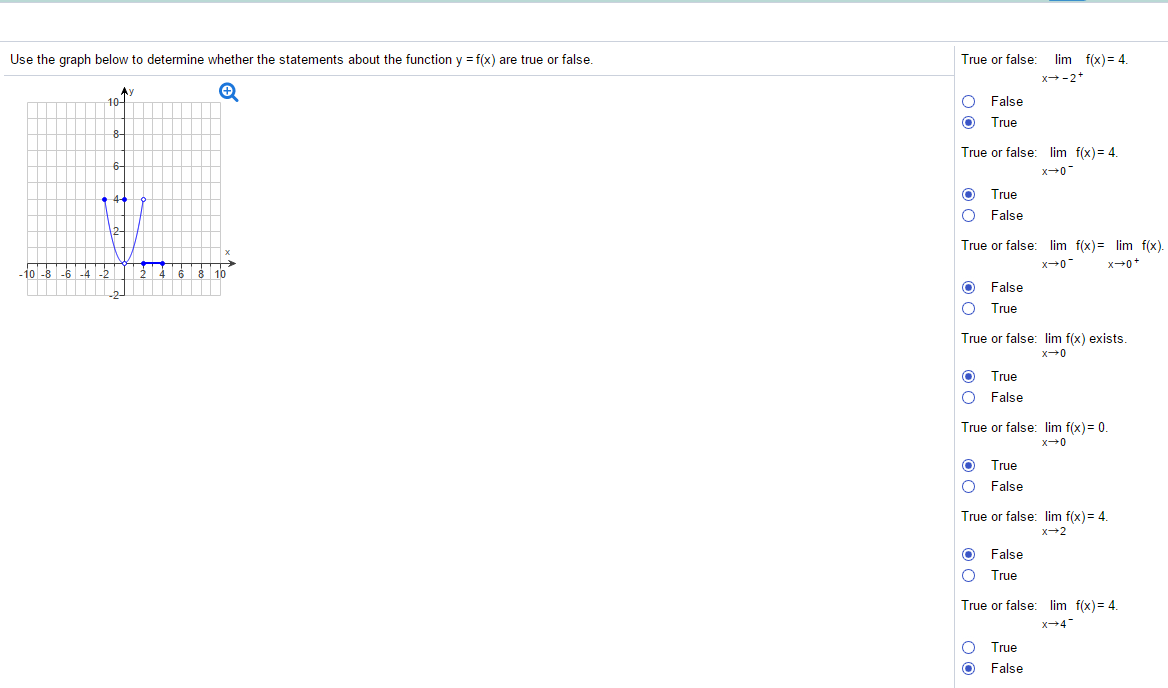
Task: Click the x→2 limit equals 4 statement
Action: coord(1035,522)
